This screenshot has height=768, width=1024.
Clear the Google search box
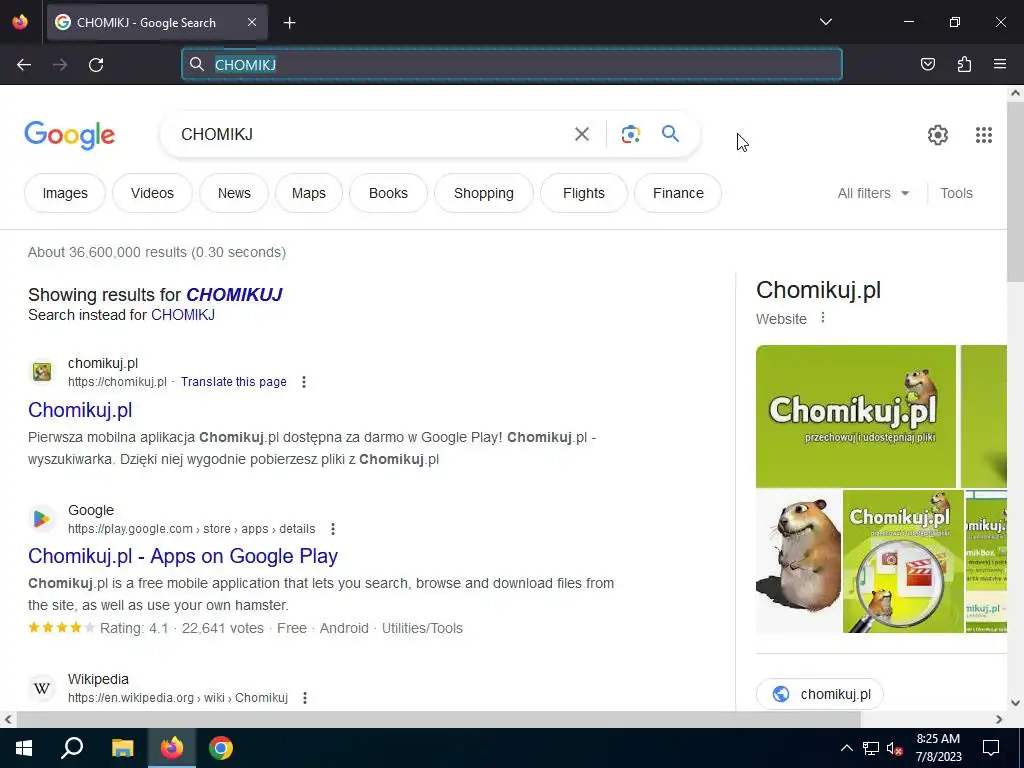(x=581, y=134)
